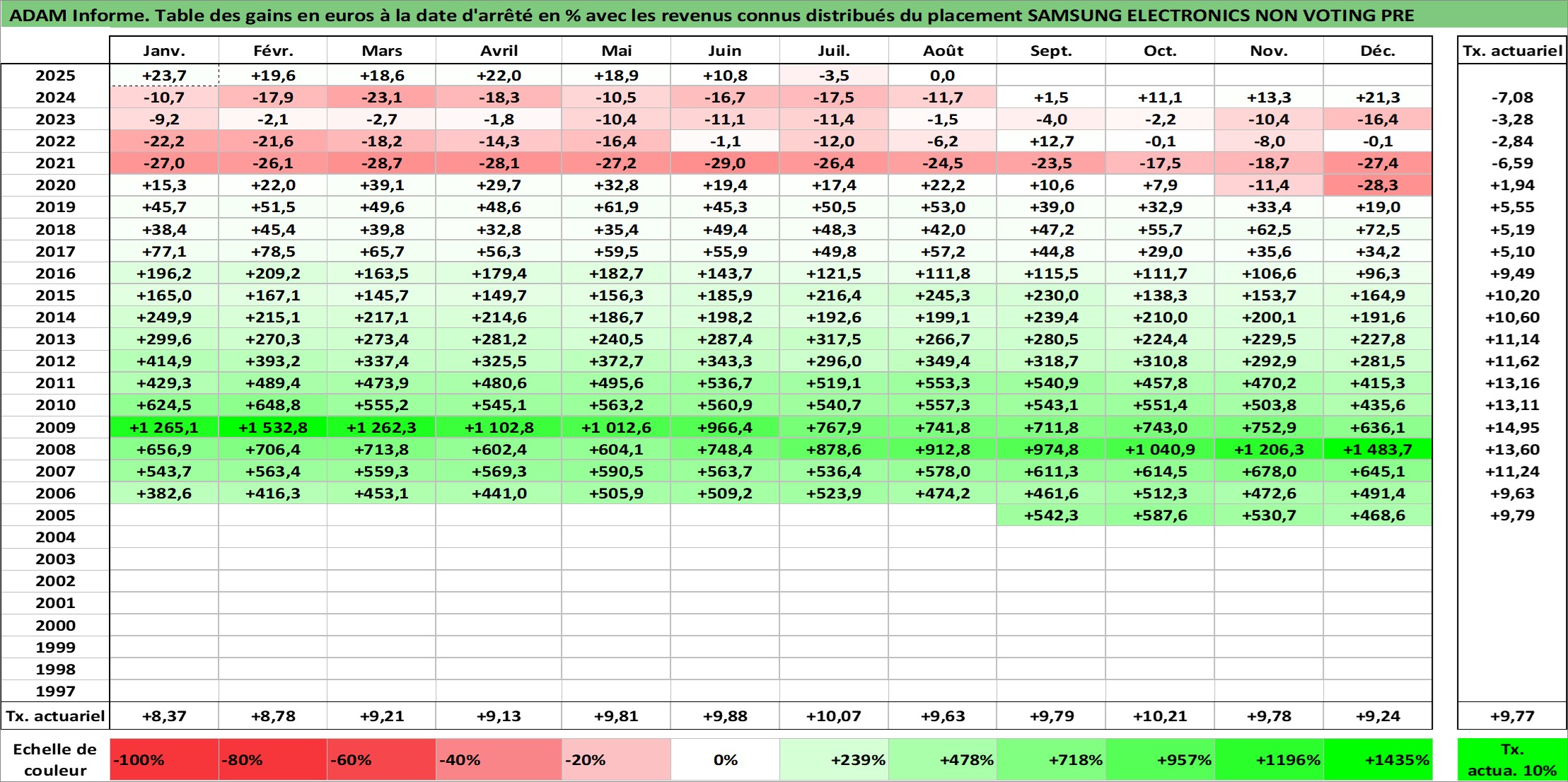This screenshot has height=782, width=1568.
Task: Click the +14,95 actuarial rate for 2009
Action: [x=1512, y=427]
